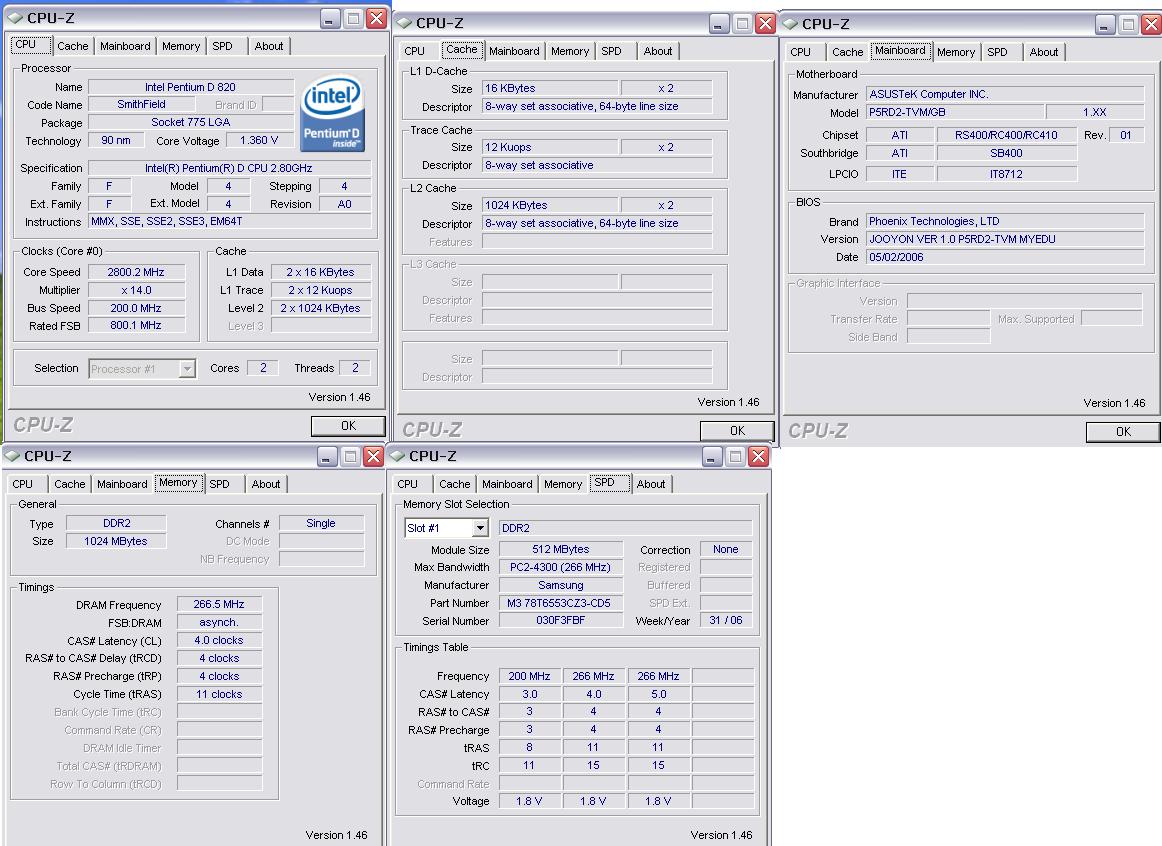The height and width of the screenshot is (846, 1162).
Task: Click the L2 cache size '1024 KBytes'
Action: click(x=551, y=205)
